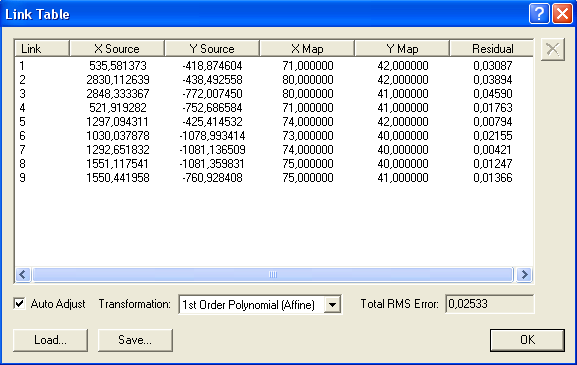
Task: Click X Source value 2830,112639
Action: pyautogui.click(x=118, y=80)
